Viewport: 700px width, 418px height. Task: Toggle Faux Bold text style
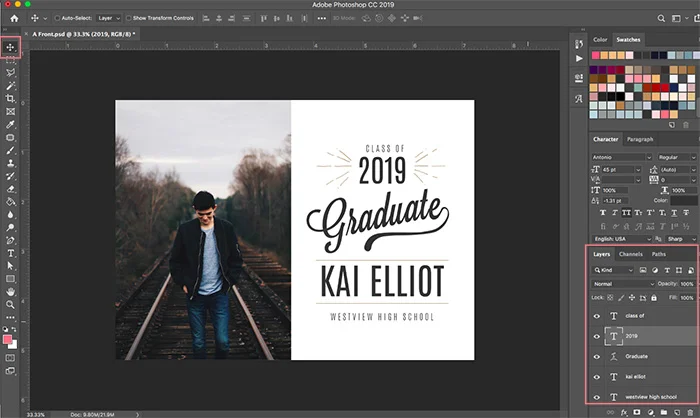click(x=603, y=213)
